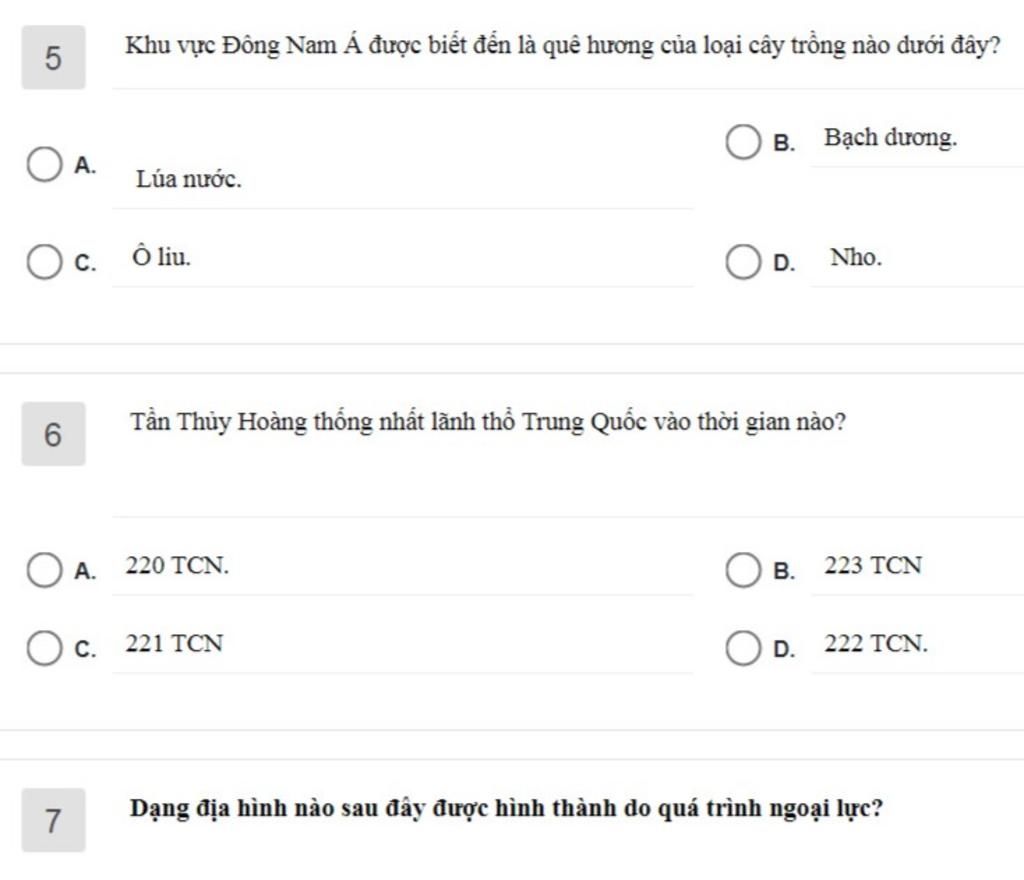Click the answer text 220 TCN
The image size is (1024, 880).
point(177,566)
